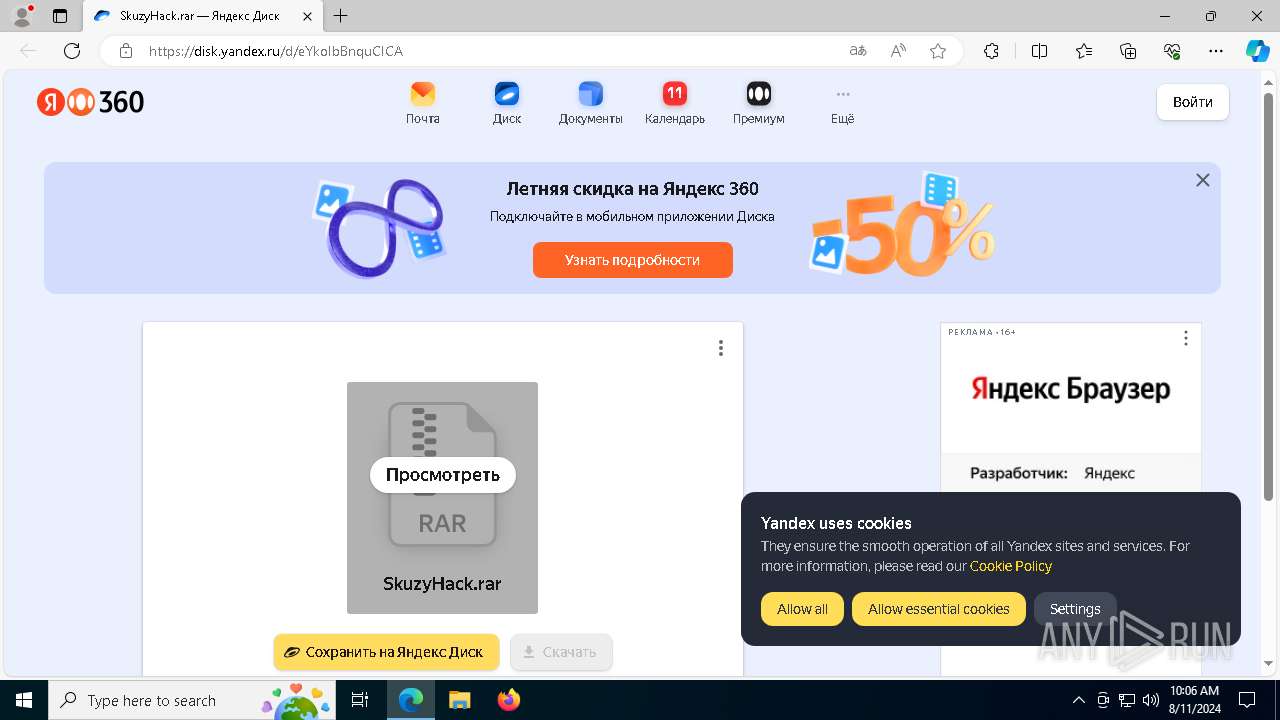Click the Read aloud icon
This screenshot has height=720, width=1280.
point(898,51)
